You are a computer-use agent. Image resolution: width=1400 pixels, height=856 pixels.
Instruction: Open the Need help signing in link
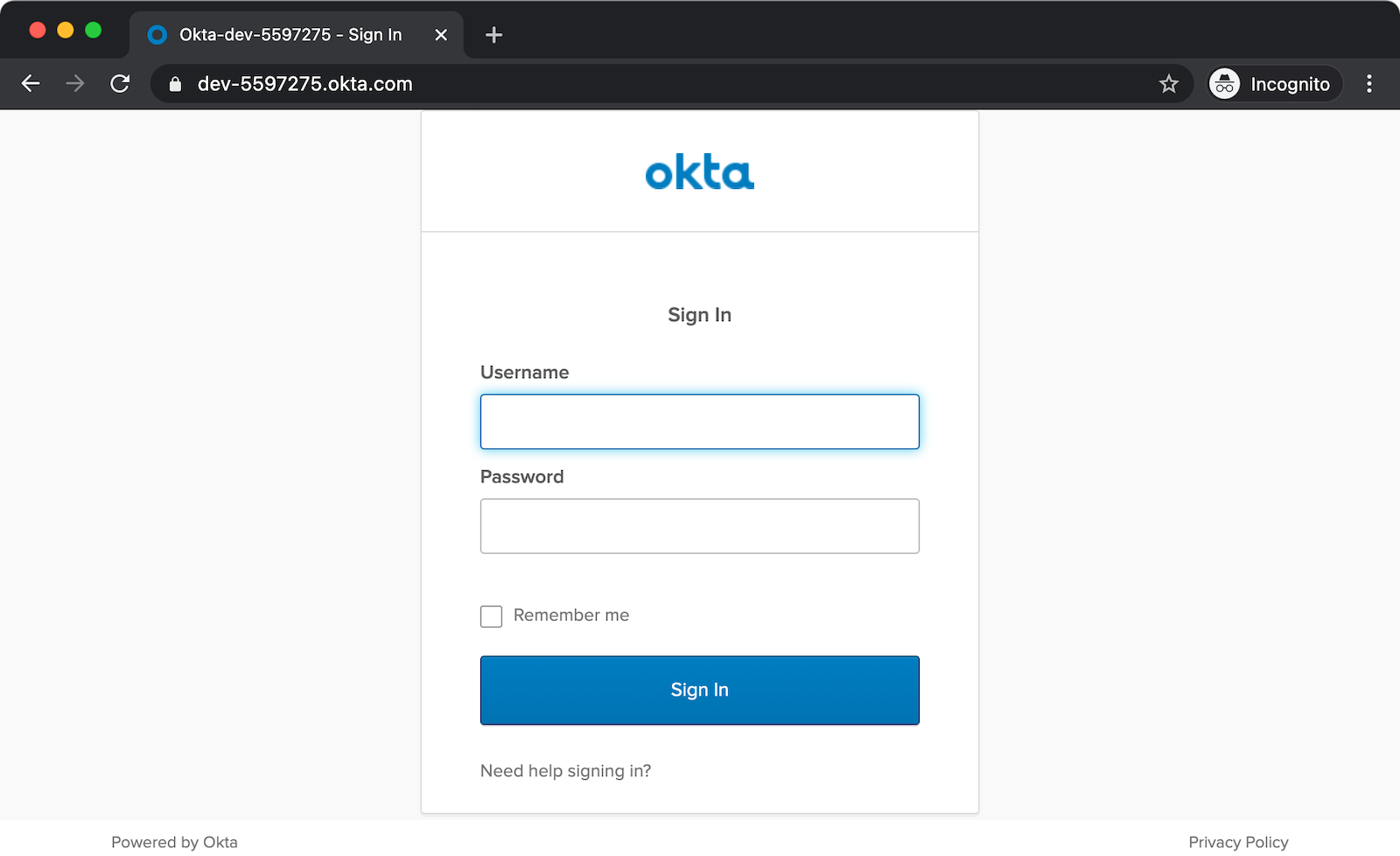pyautogui.click(x=565, y=771)
